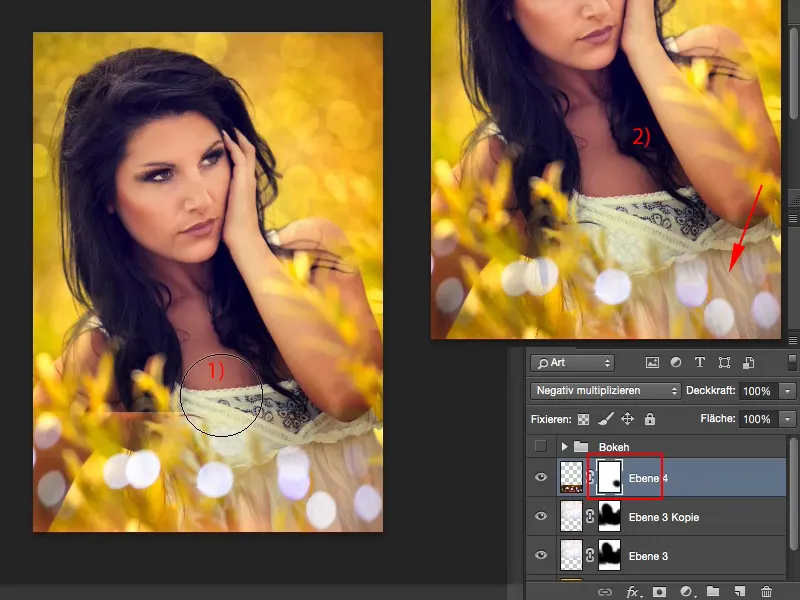
Task: Enable the 'Lock image pixels' brush icon
Action: [x=603, y=420]
